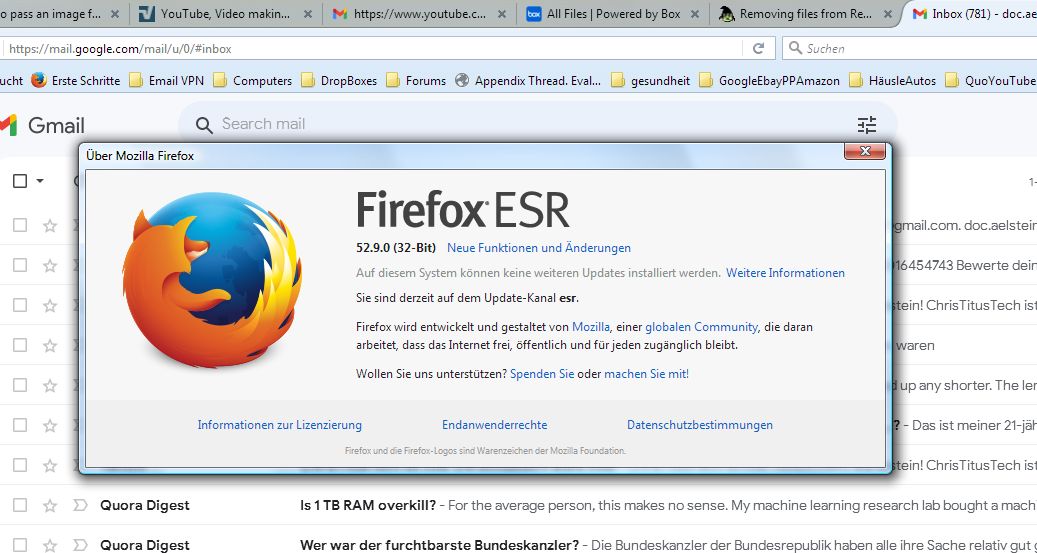1037x553 pixels.
Task: Click the 'Mozilla' link in the dialog text
Action: [591, 327]
